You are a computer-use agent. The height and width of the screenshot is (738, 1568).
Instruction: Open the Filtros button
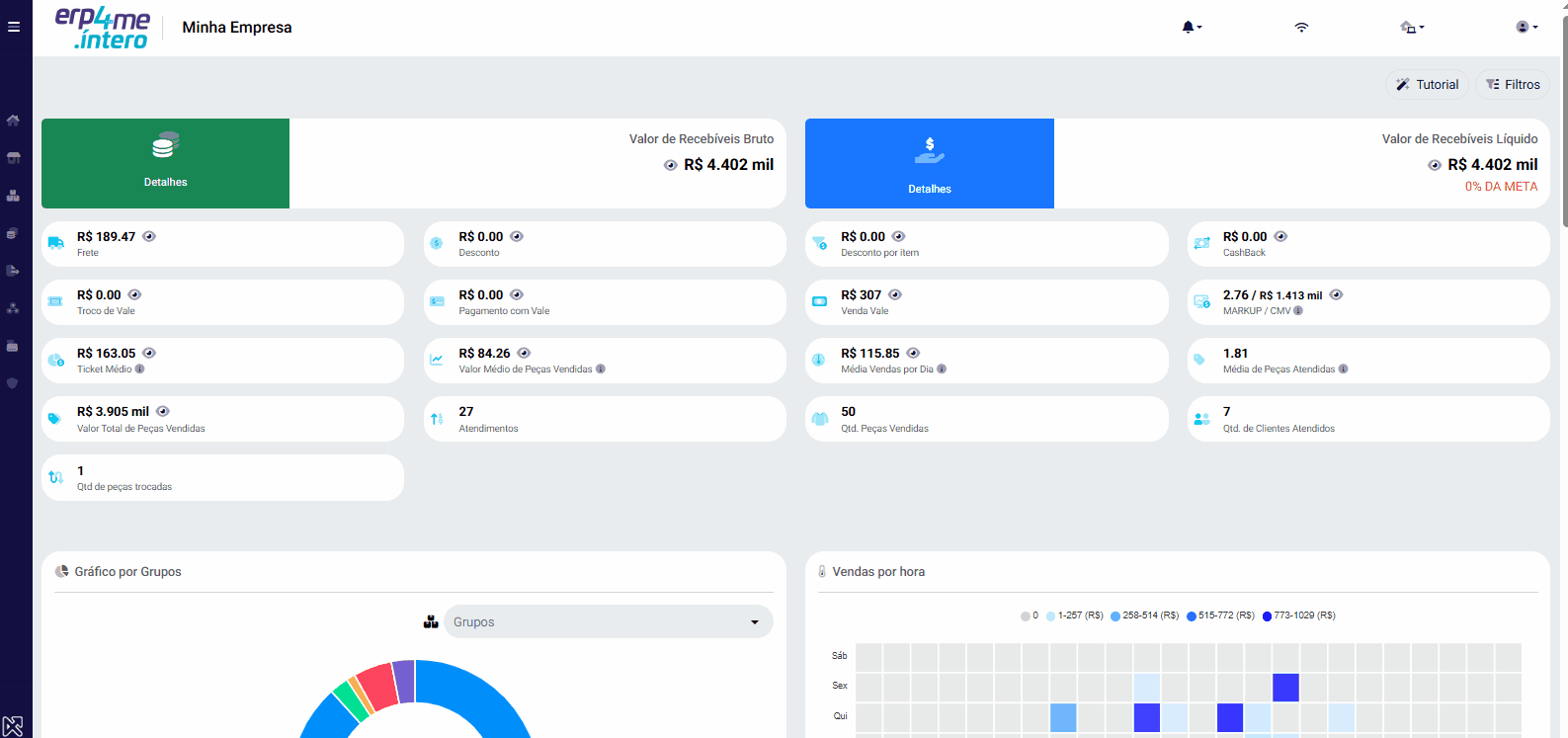point(1513,85)
